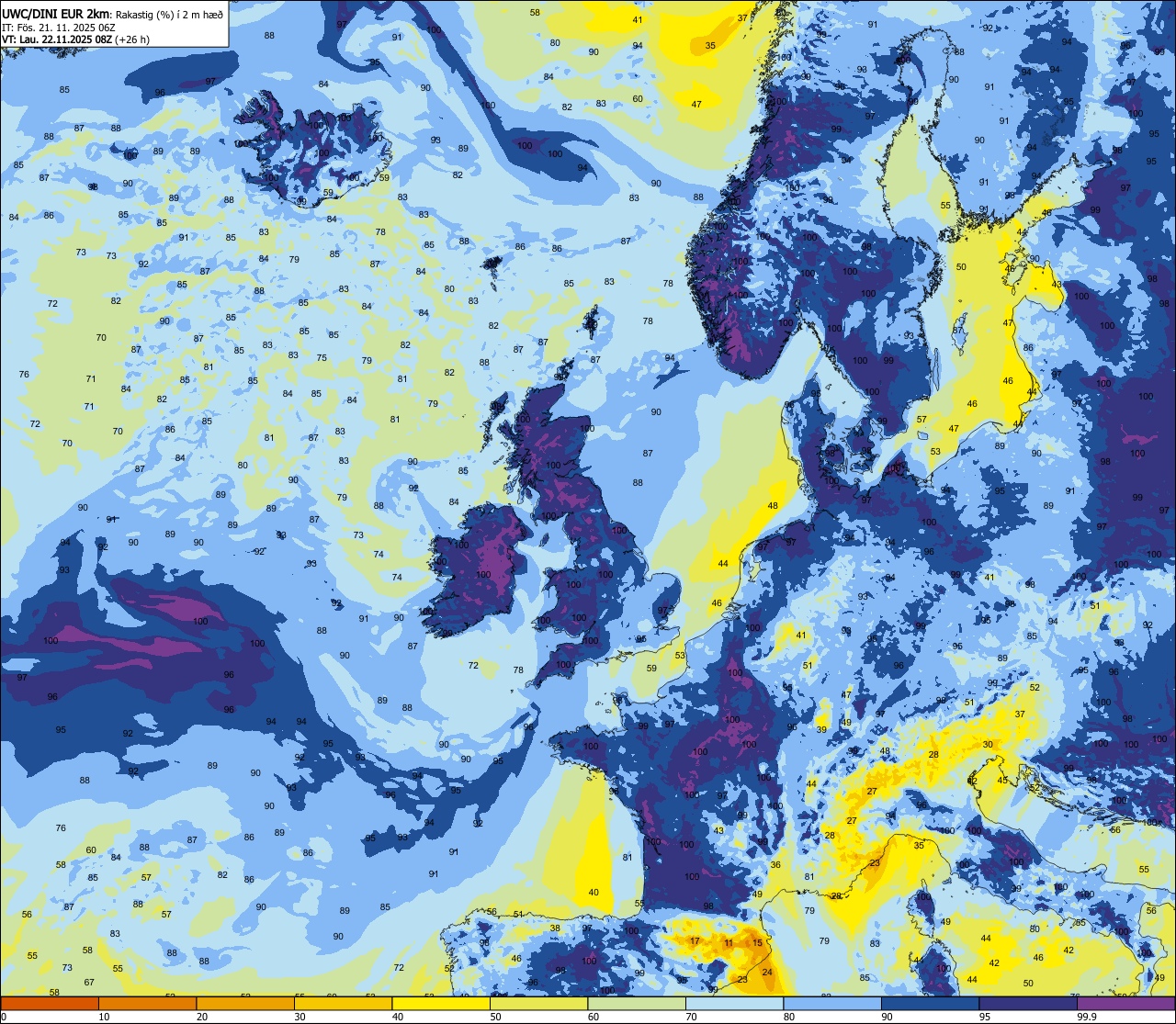This screenshot has height=1024, width=1176.
Task: Click the humidity value '36' on the map
Action: point(775,865)
